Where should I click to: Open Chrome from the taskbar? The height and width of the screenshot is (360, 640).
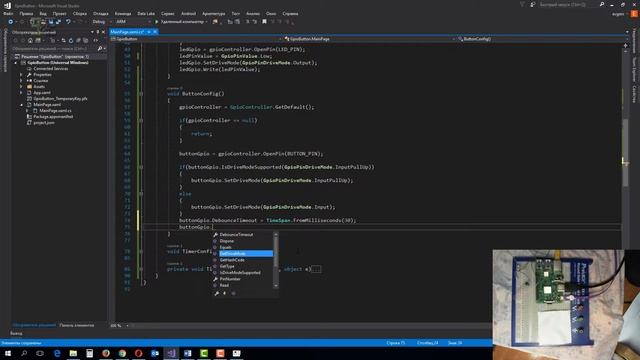point(122,353)
